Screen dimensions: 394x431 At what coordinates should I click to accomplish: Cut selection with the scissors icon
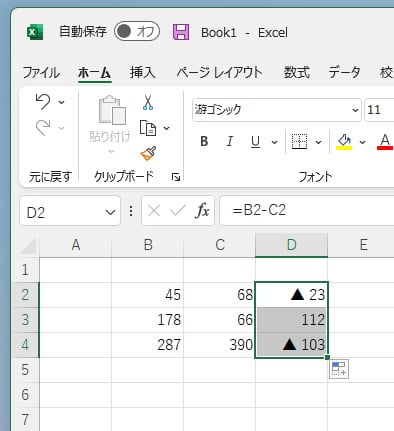tap(148, 102)
